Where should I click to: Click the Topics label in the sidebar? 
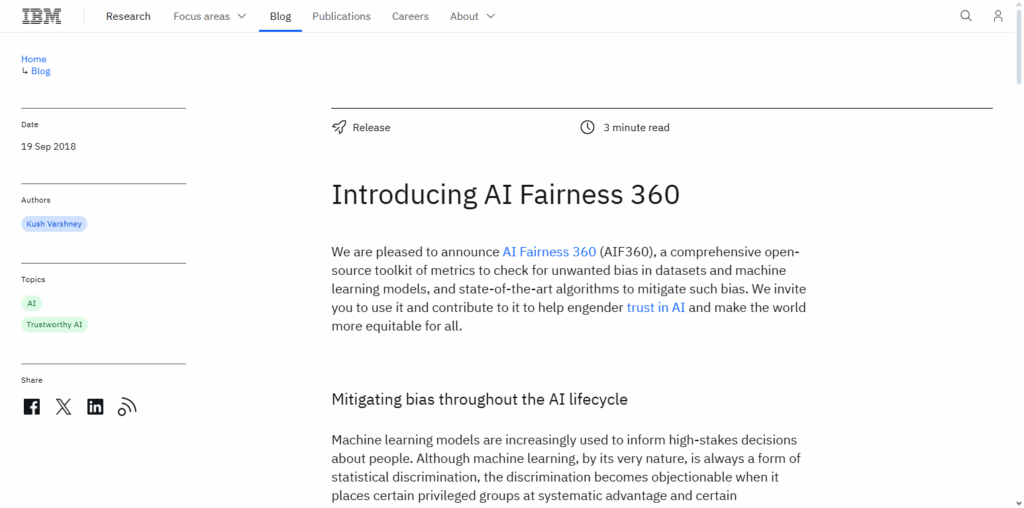pyautogui.click(x=33, y=279)
